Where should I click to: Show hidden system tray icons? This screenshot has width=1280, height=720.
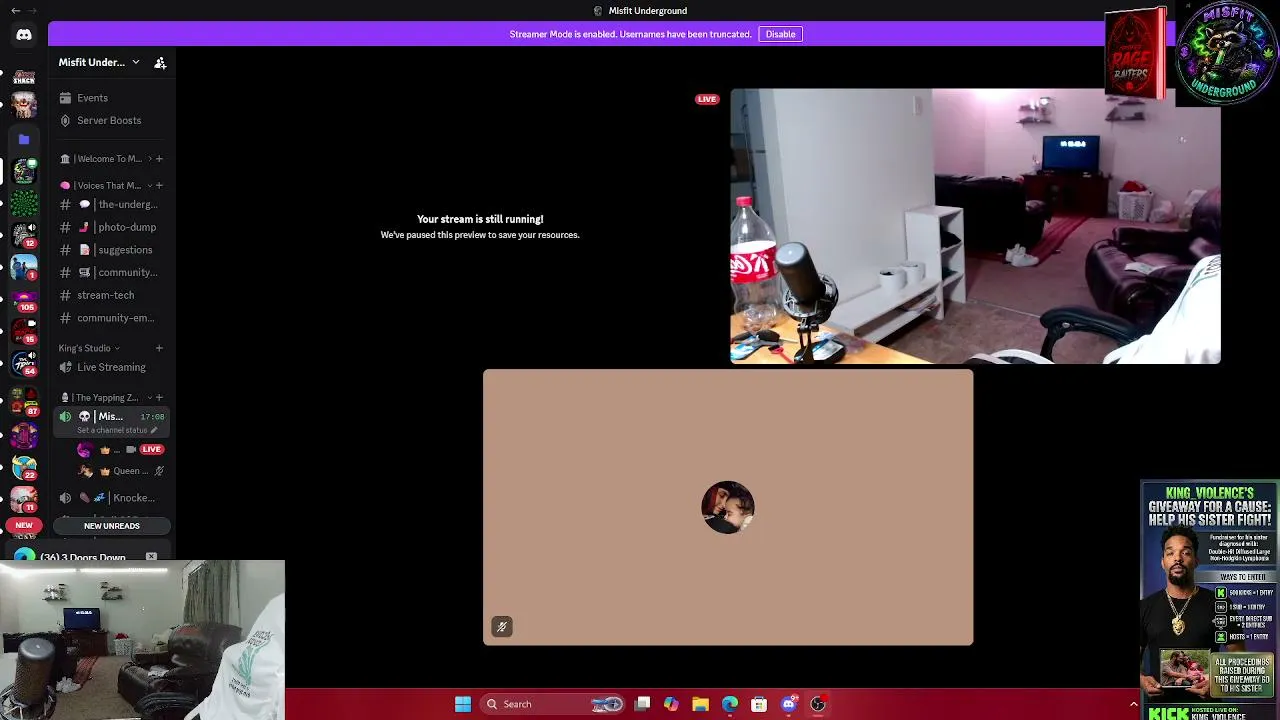[1133, 704]
